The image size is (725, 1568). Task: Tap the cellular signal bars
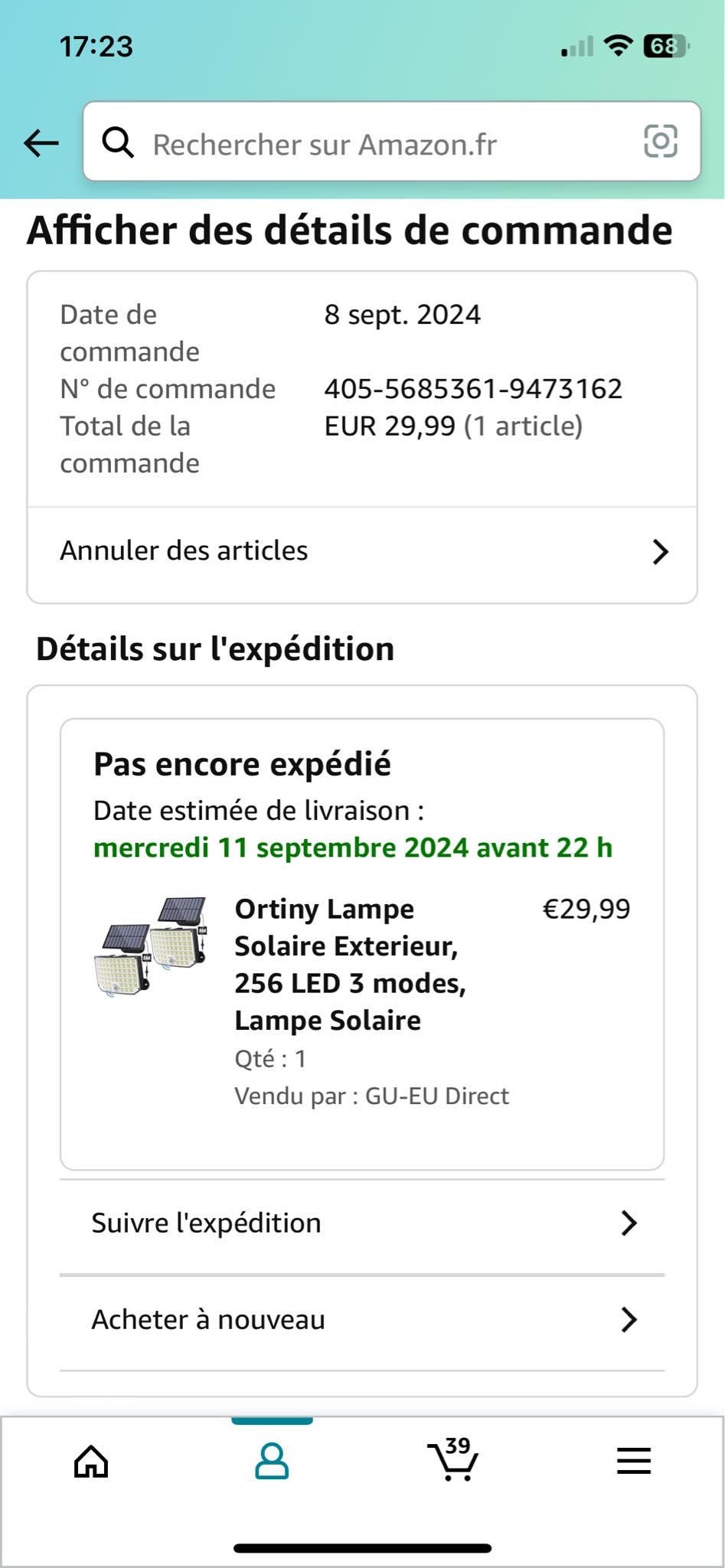pyautogui.click(x=577, y=47)
